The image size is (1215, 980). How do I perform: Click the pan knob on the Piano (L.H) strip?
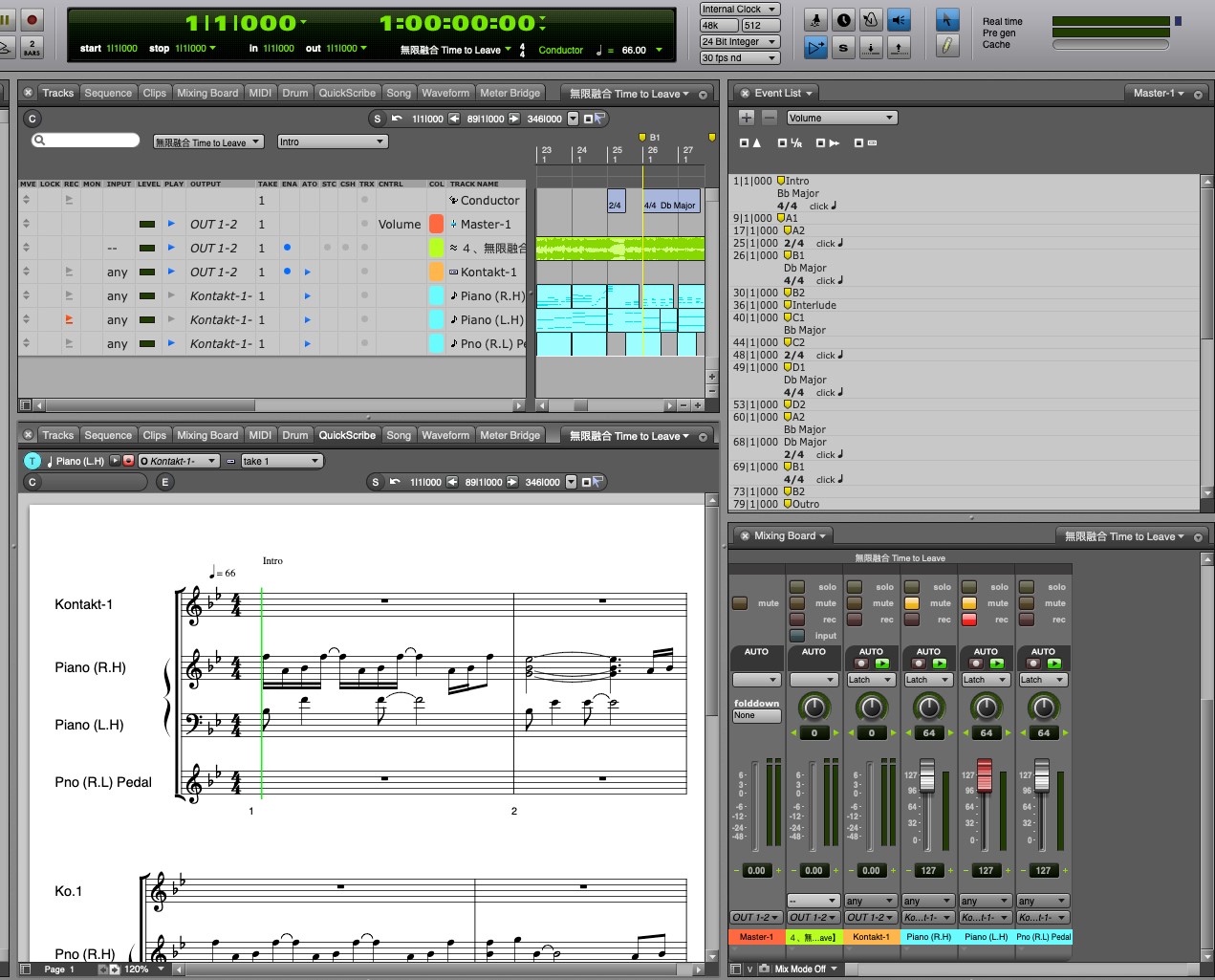(x=986, y=708)
